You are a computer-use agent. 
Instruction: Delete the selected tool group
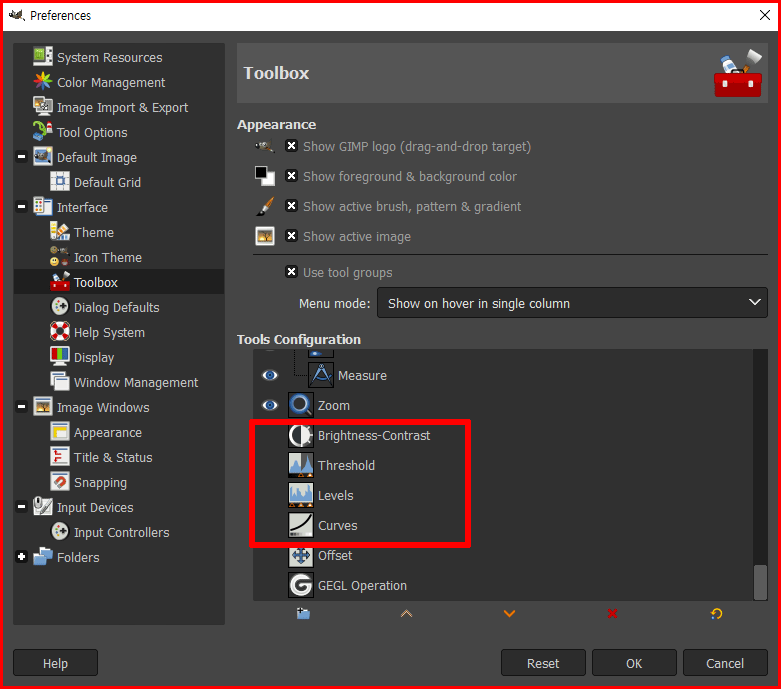pos(613,613)
